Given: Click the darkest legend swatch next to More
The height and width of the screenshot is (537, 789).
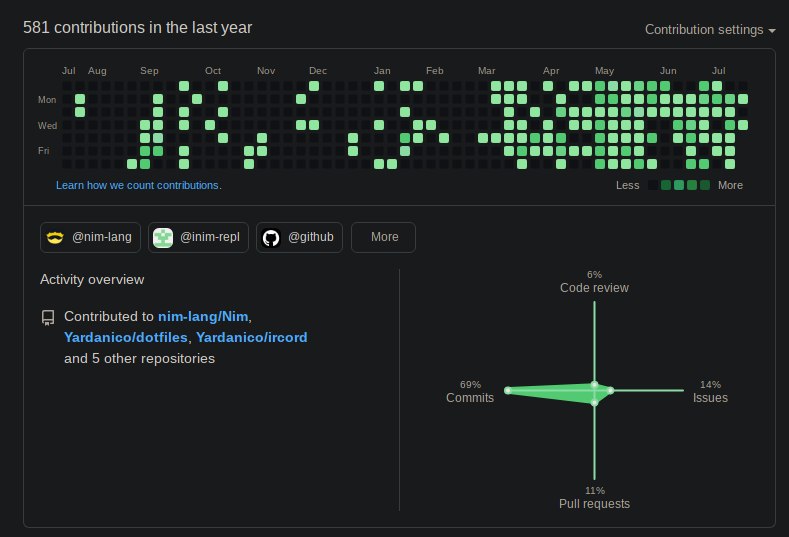Looking at the screenshot, I should (705, 185).
